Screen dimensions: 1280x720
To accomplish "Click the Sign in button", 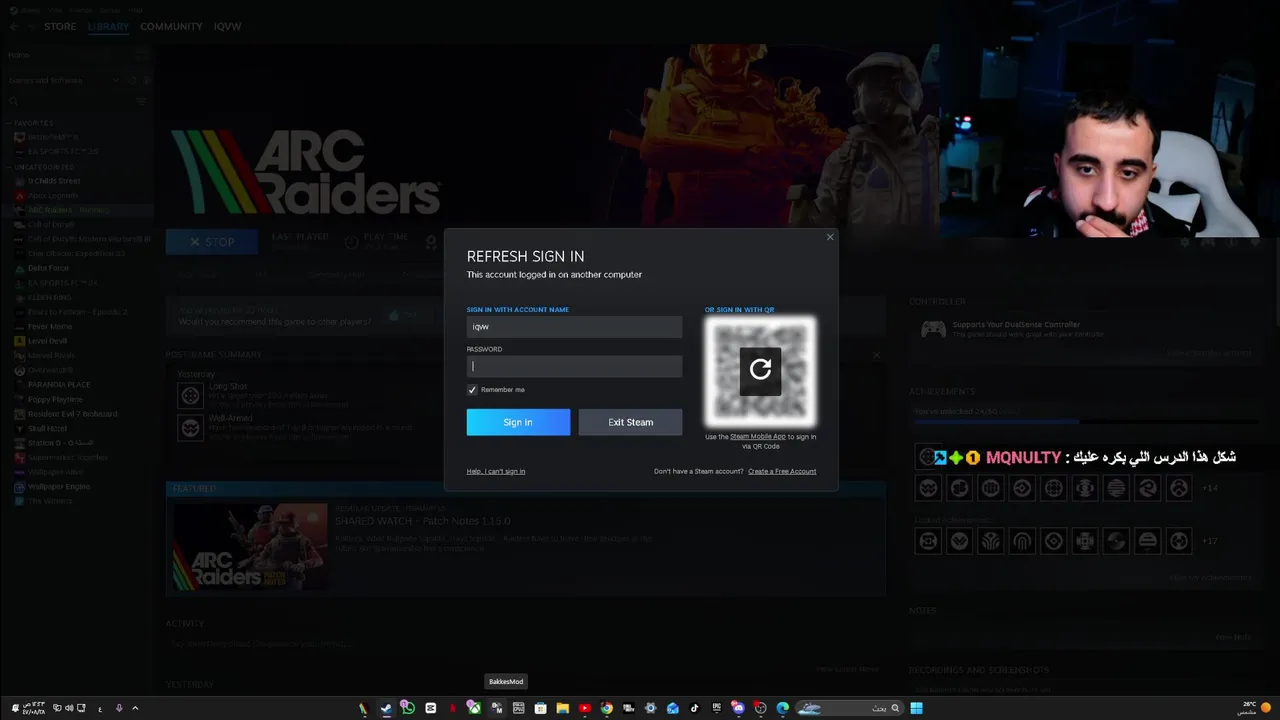I will tap(518, 422).
